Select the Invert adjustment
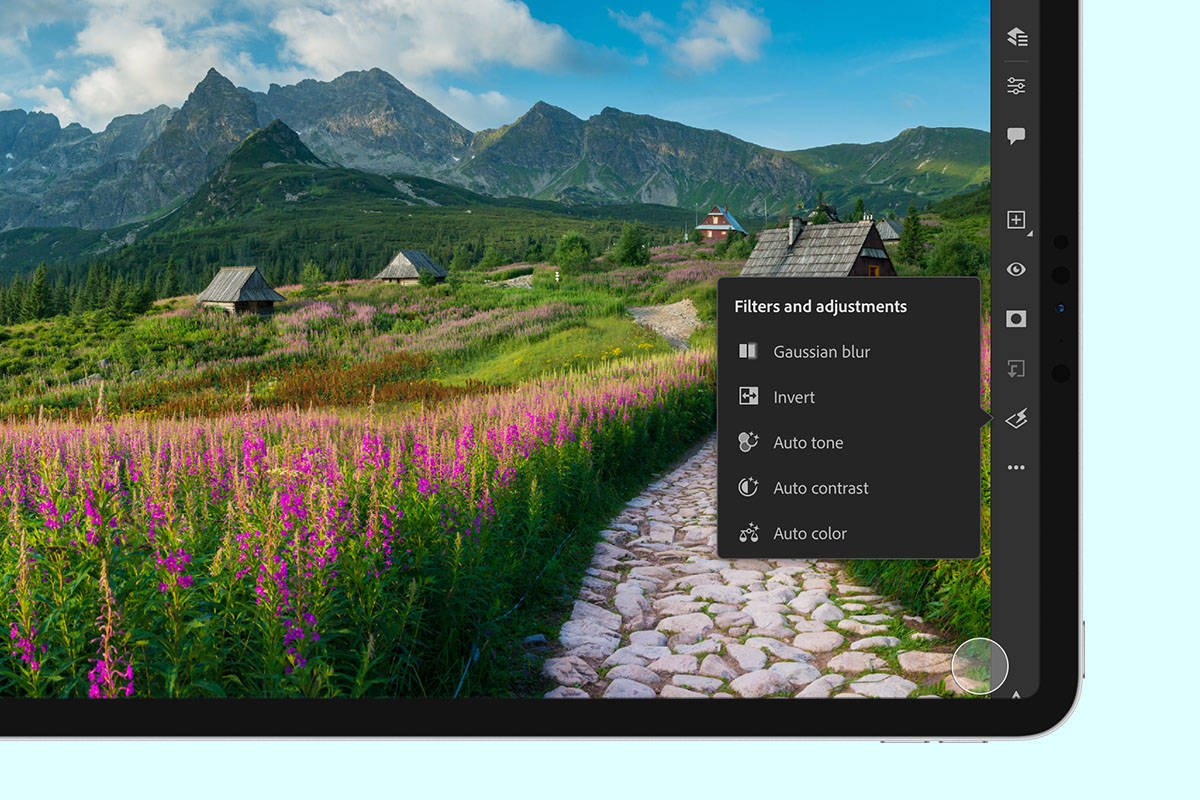 click(x=848, y=397)
